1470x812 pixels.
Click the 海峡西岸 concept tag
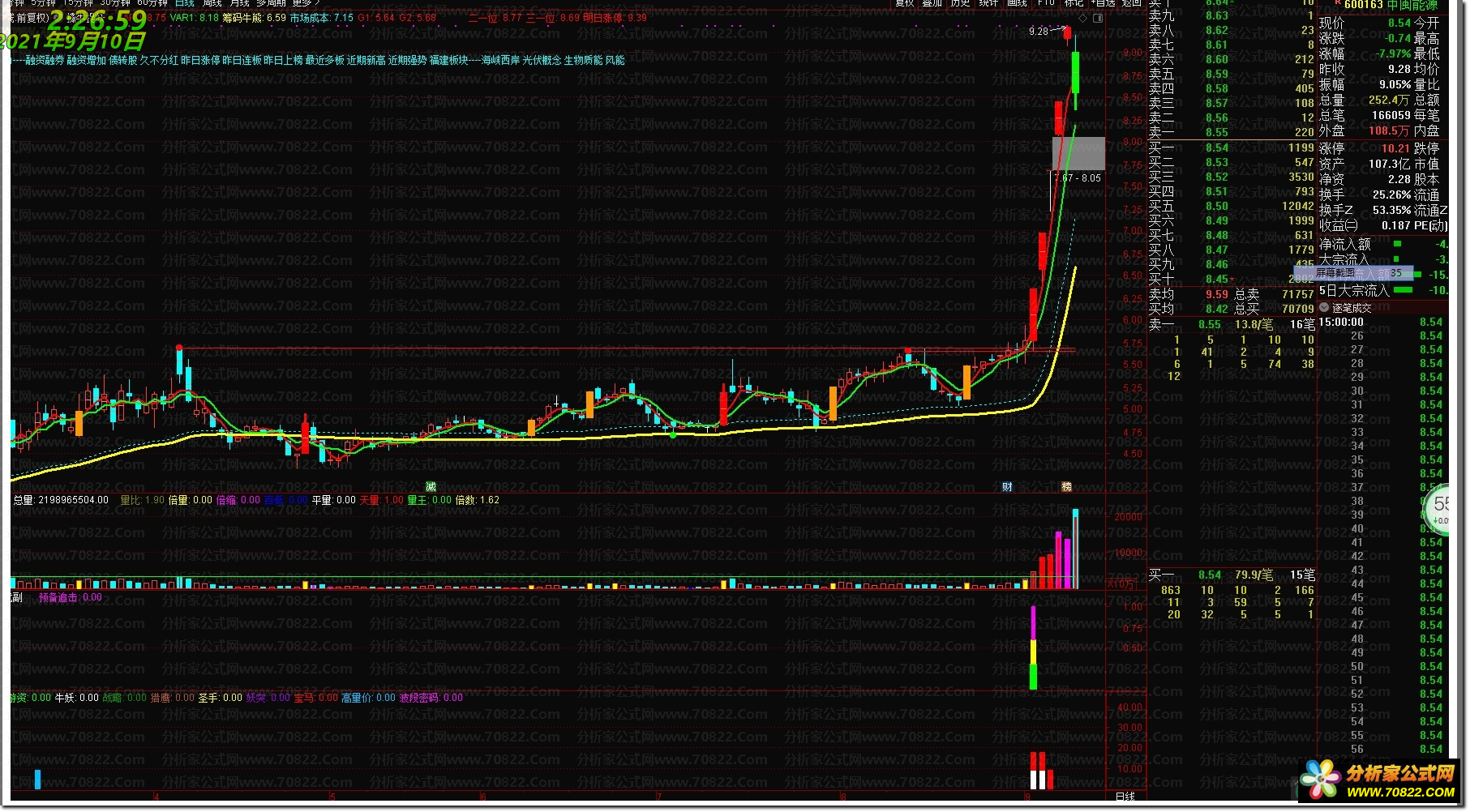(x=501, y=61)
